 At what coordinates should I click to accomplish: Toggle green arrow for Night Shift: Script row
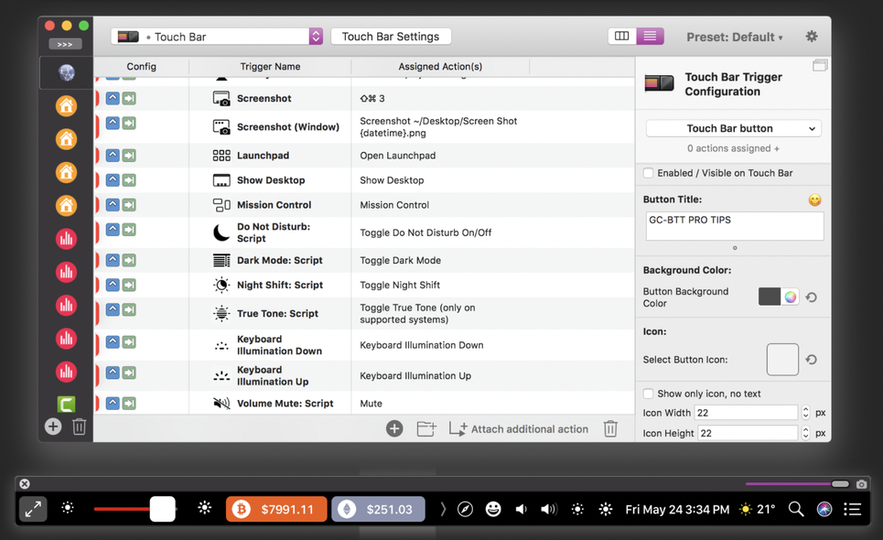pos(129,285)
